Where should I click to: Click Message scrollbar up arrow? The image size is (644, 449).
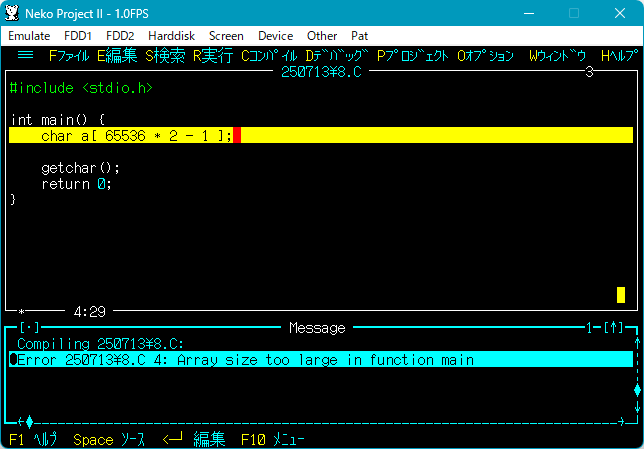(x=637, y=342)
